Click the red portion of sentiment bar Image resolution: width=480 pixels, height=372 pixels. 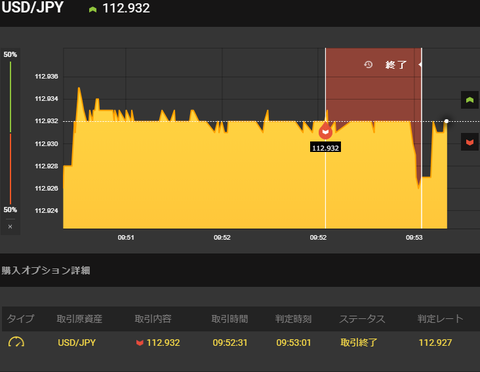coord(10,169)
